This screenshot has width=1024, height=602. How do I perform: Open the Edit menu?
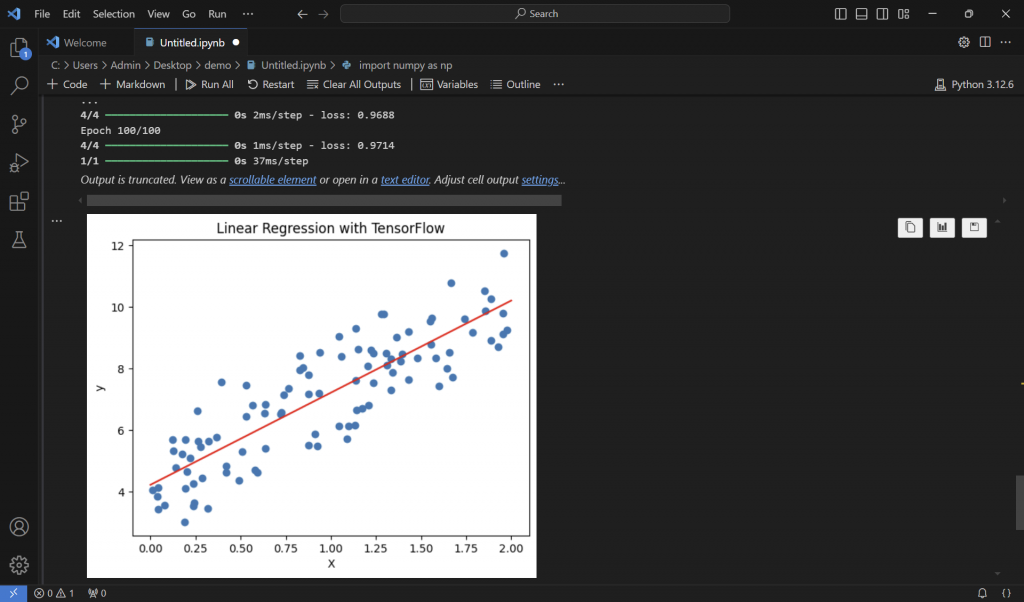click(x=71, y=14)
